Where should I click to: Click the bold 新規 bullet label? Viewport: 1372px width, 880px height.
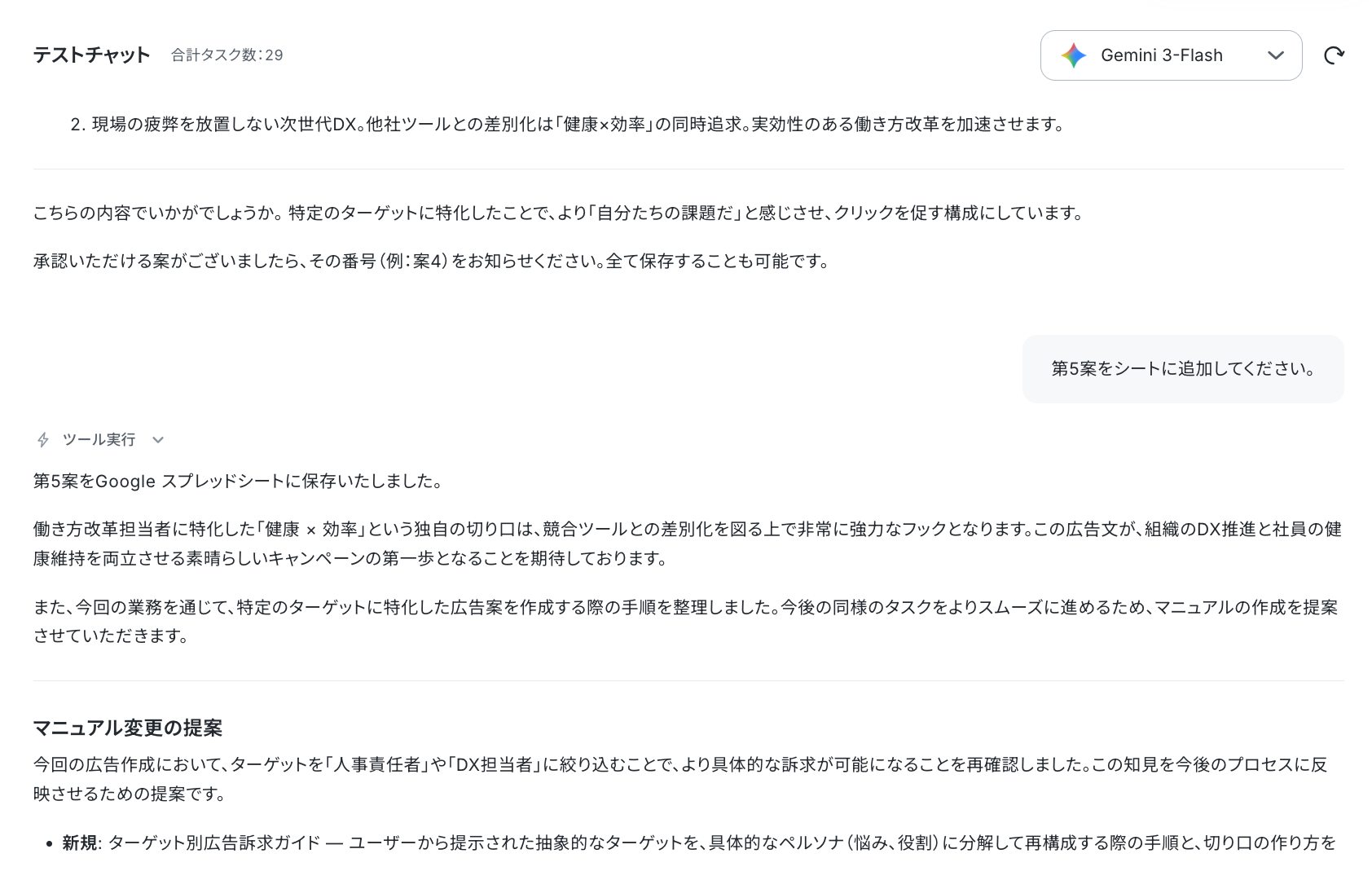(80, 843)
